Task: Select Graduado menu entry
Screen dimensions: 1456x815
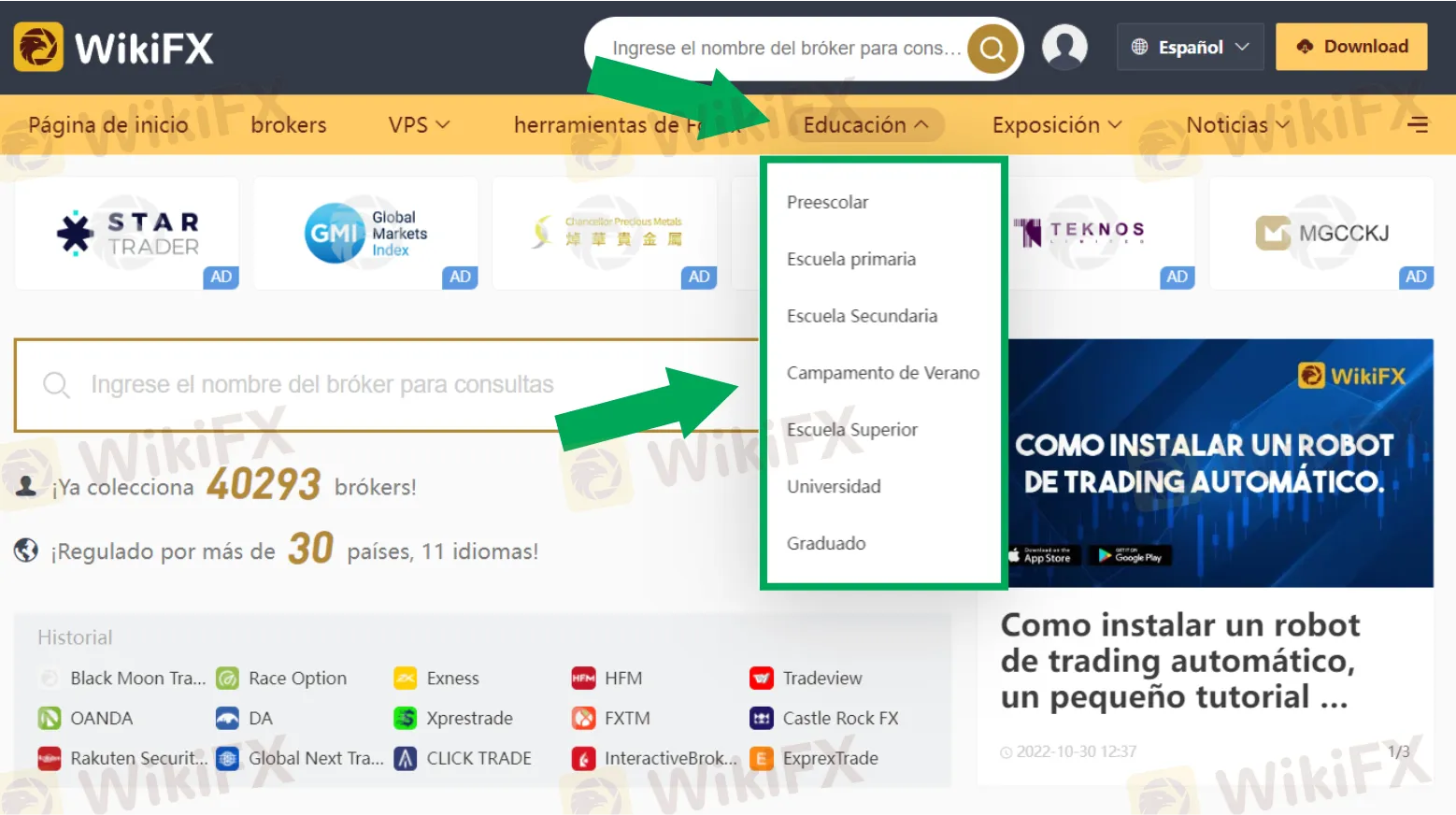Action: tap(826, 543)
